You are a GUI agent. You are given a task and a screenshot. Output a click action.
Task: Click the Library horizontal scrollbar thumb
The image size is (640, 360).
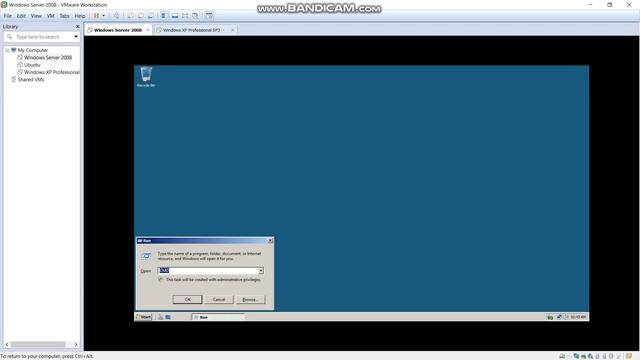coord(38,344)
